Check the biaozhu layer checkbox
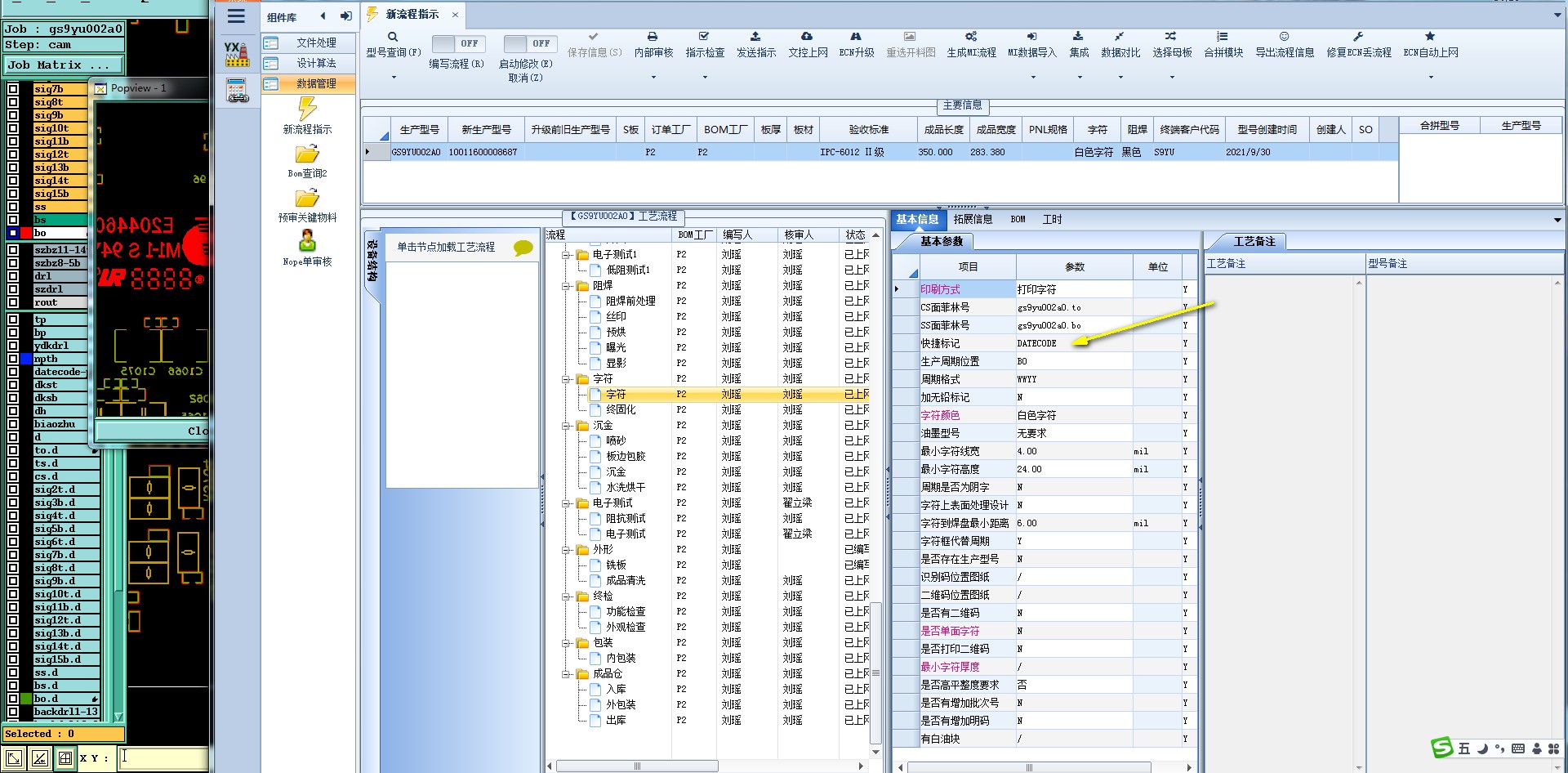The width and height of the screenshot is (1568, 773). coord(13,424)
